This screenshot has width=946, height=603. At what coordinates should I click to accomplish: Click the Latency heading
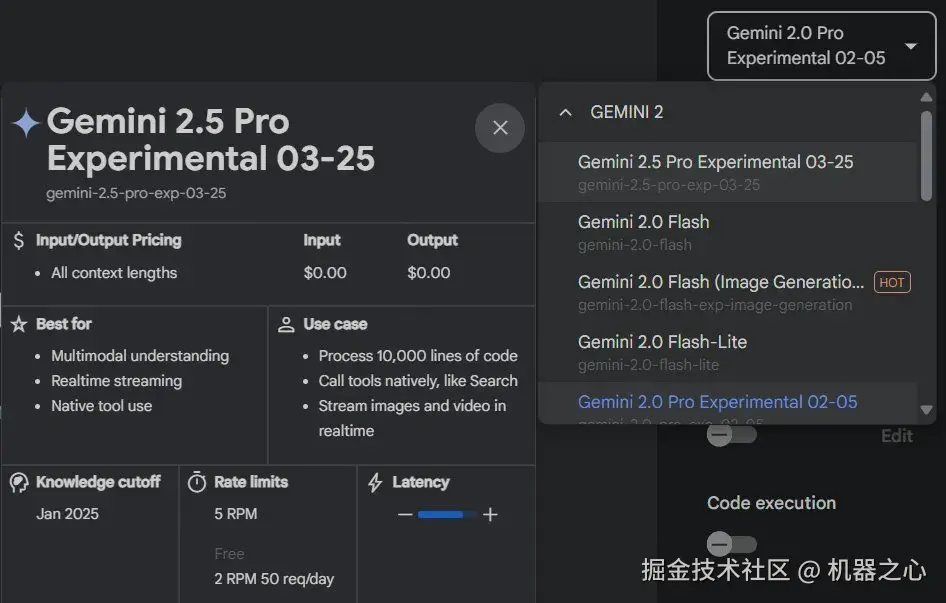point(421,482)
